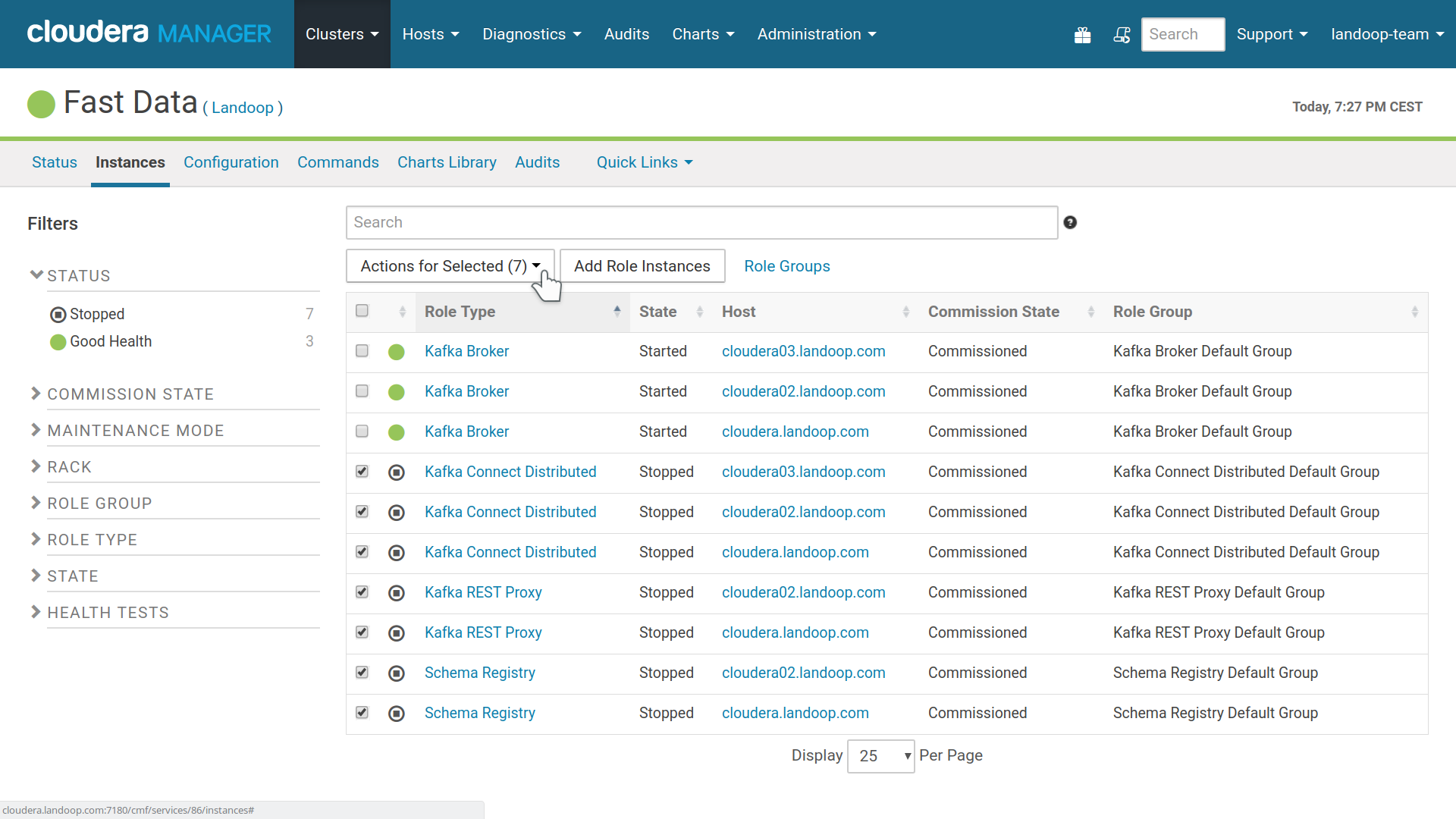Viewport: 1456px width, 819px height.
Task: Expand the MAINTENANCE MODE filter
Action: [127, 431]
